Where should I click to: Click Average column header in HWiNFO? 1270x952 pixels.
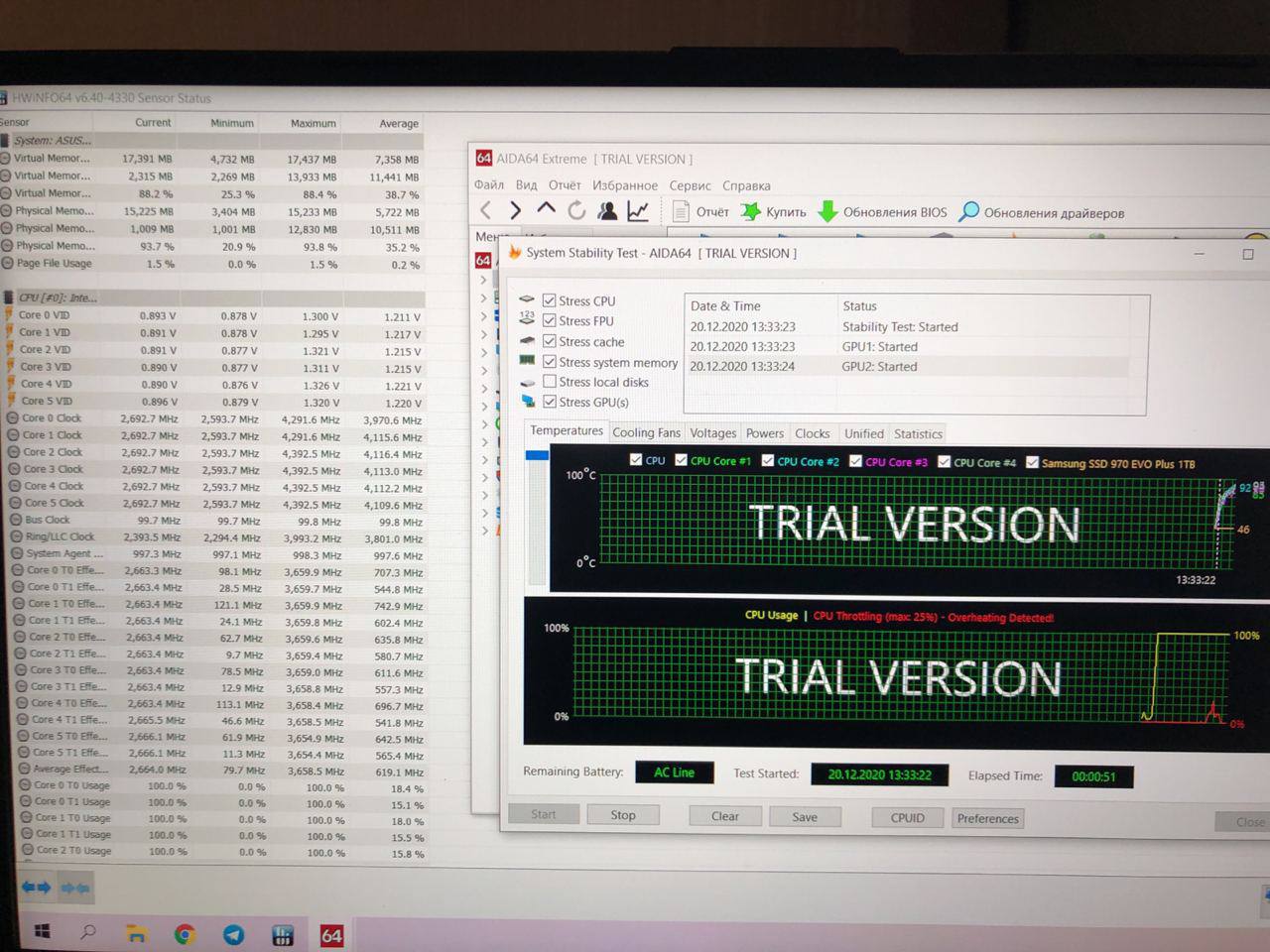tap(398, 124)
